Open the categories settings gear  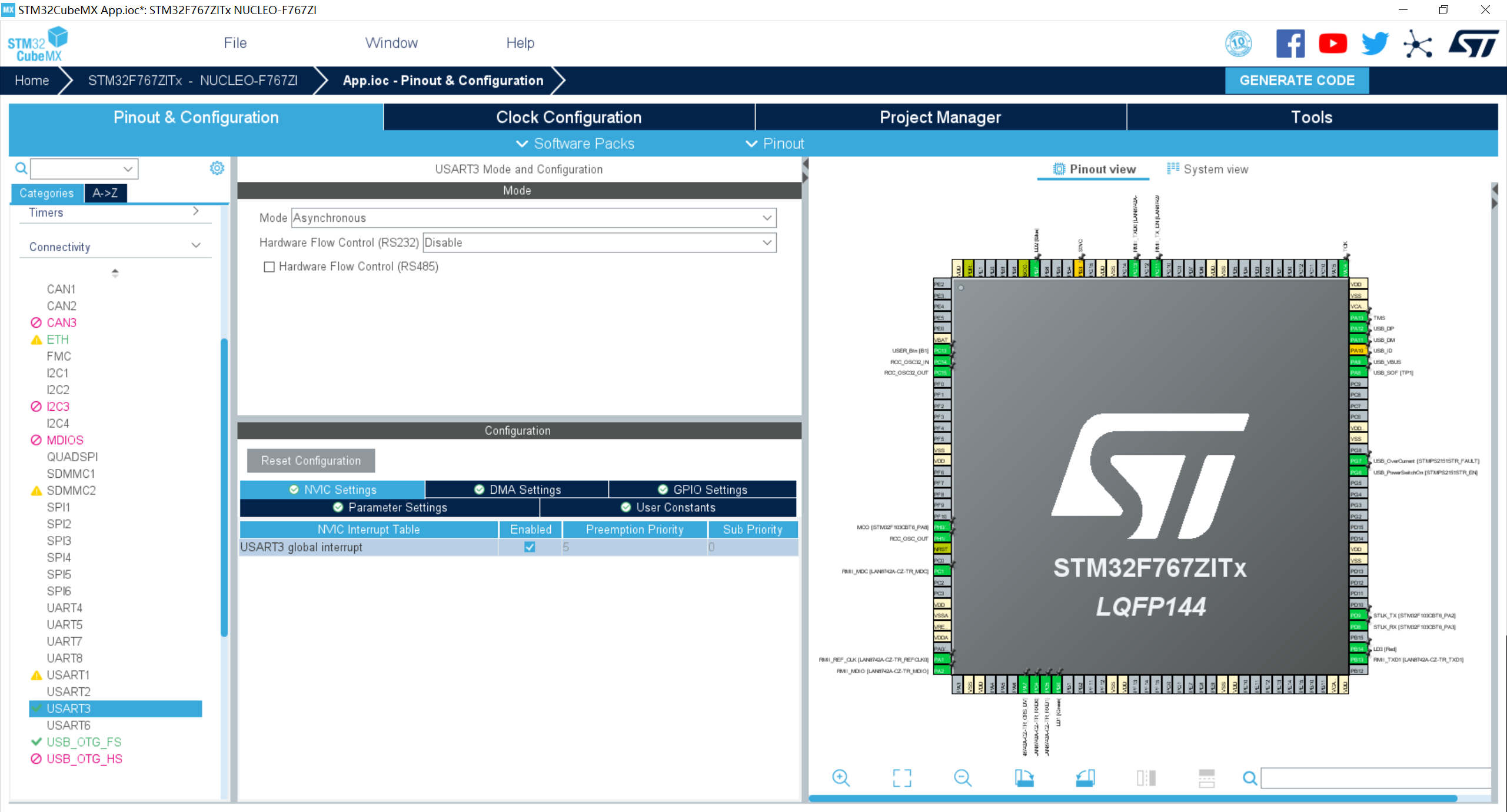pyautogui.click(x=217, y=168)
